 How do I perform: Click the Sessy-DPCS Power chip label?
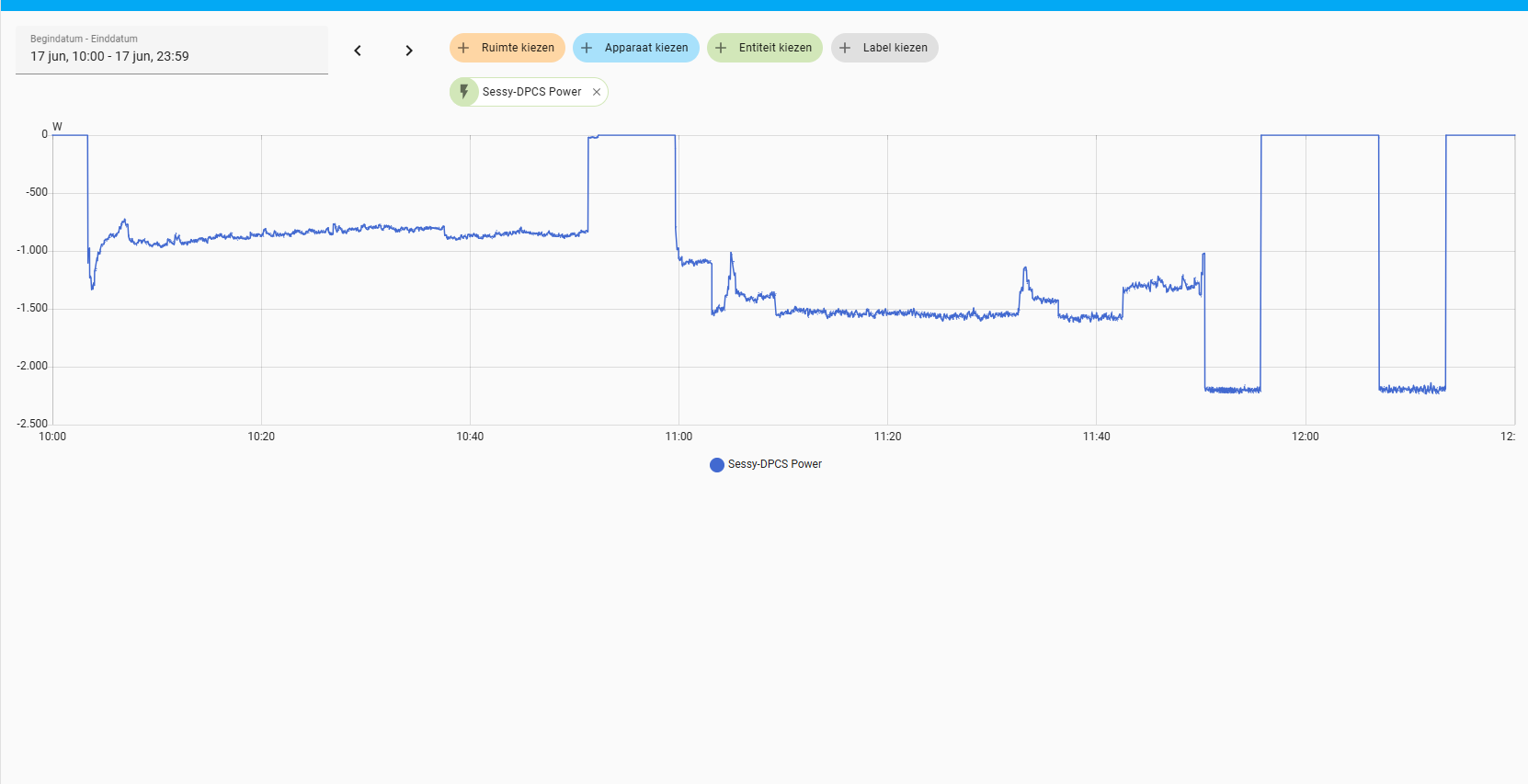pos(531,92)
